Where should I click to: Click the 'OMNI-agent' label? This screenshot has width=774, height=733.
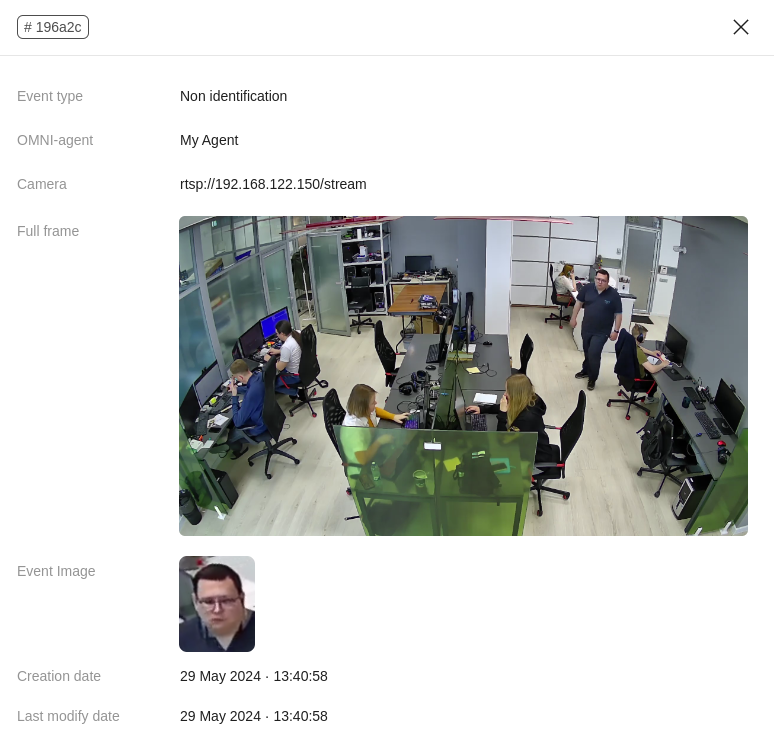[x=55, y=140]
